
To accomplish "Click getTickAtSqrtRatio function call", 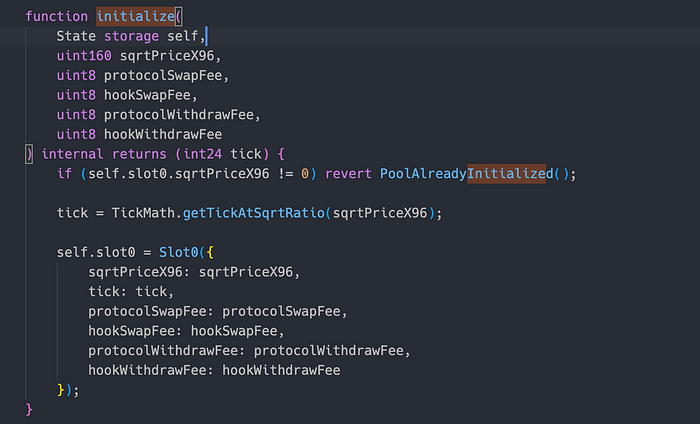I will [x=254, y=213].
